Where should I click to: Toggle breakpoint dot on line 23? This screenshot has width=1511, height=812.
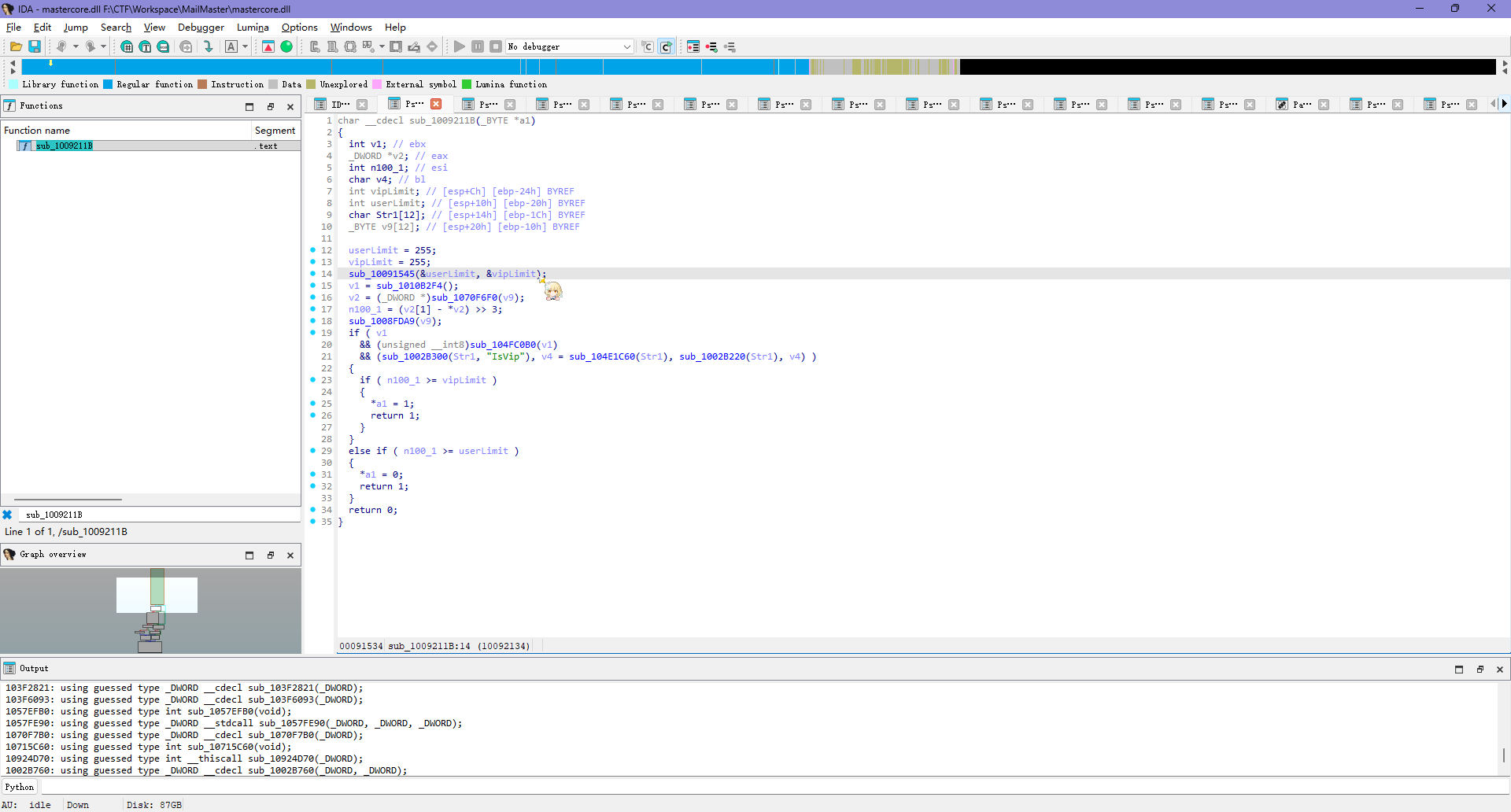(x=313, y=380)
